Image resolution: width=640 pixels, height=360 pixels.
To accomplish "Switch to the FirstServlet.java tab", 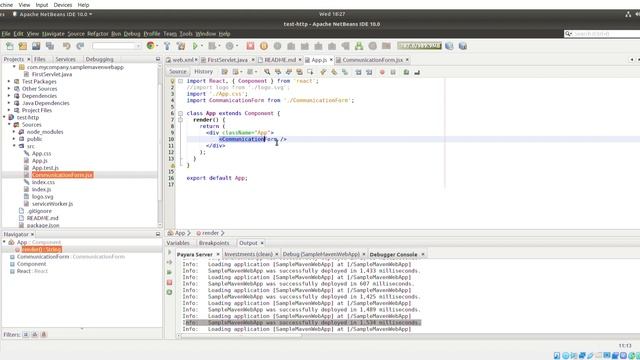I will [x=227, y=60].
